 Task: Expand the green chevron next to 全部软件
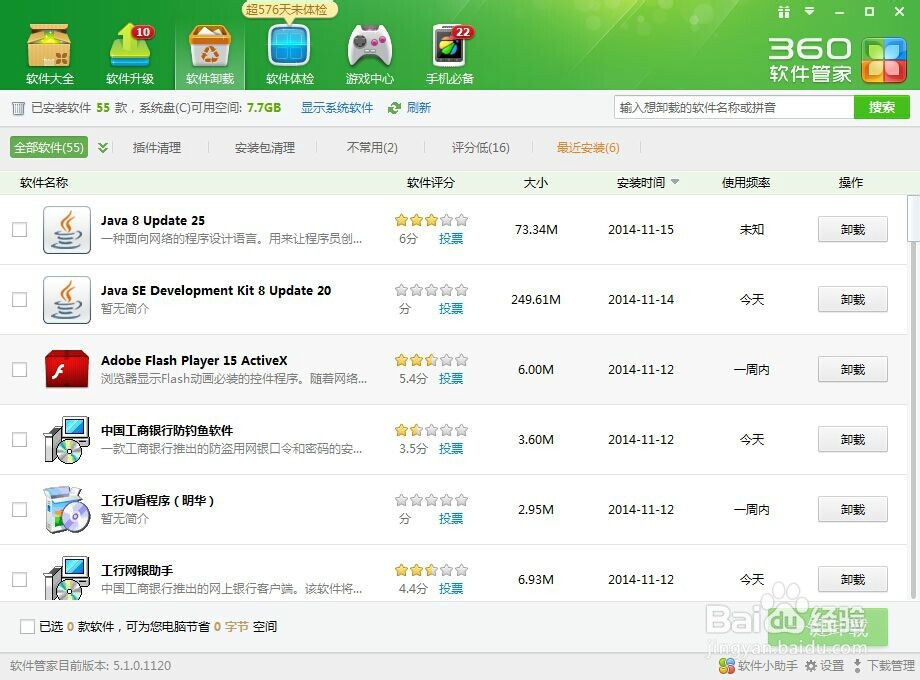point(103,147)
